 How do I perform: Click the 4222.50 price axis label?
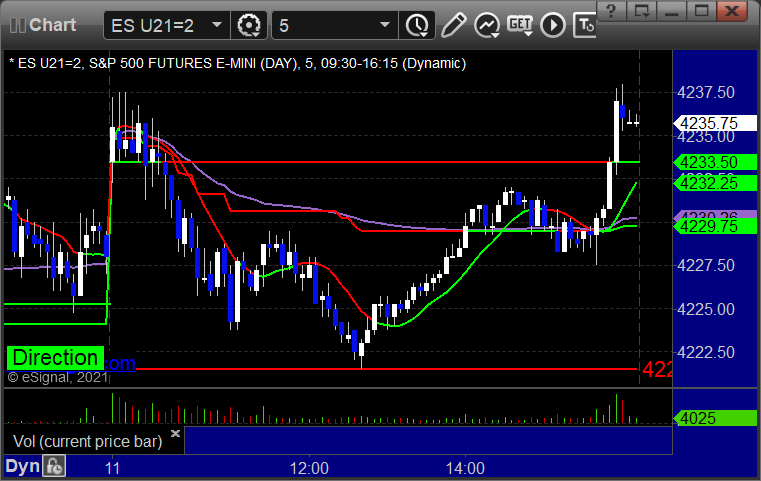point(706,352)
